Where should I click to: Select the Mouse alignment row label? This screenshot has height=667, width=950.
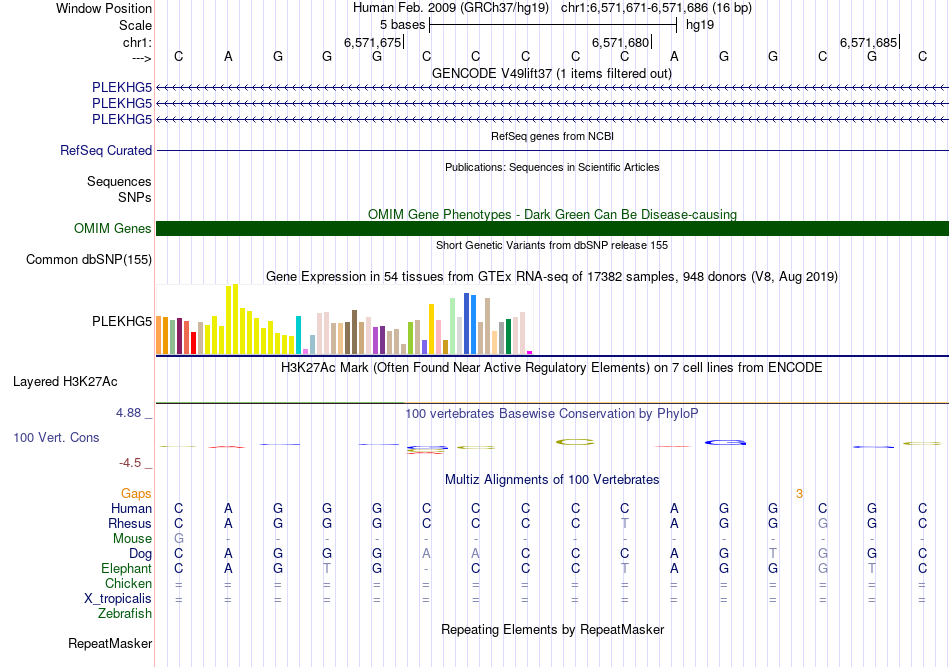132,539
